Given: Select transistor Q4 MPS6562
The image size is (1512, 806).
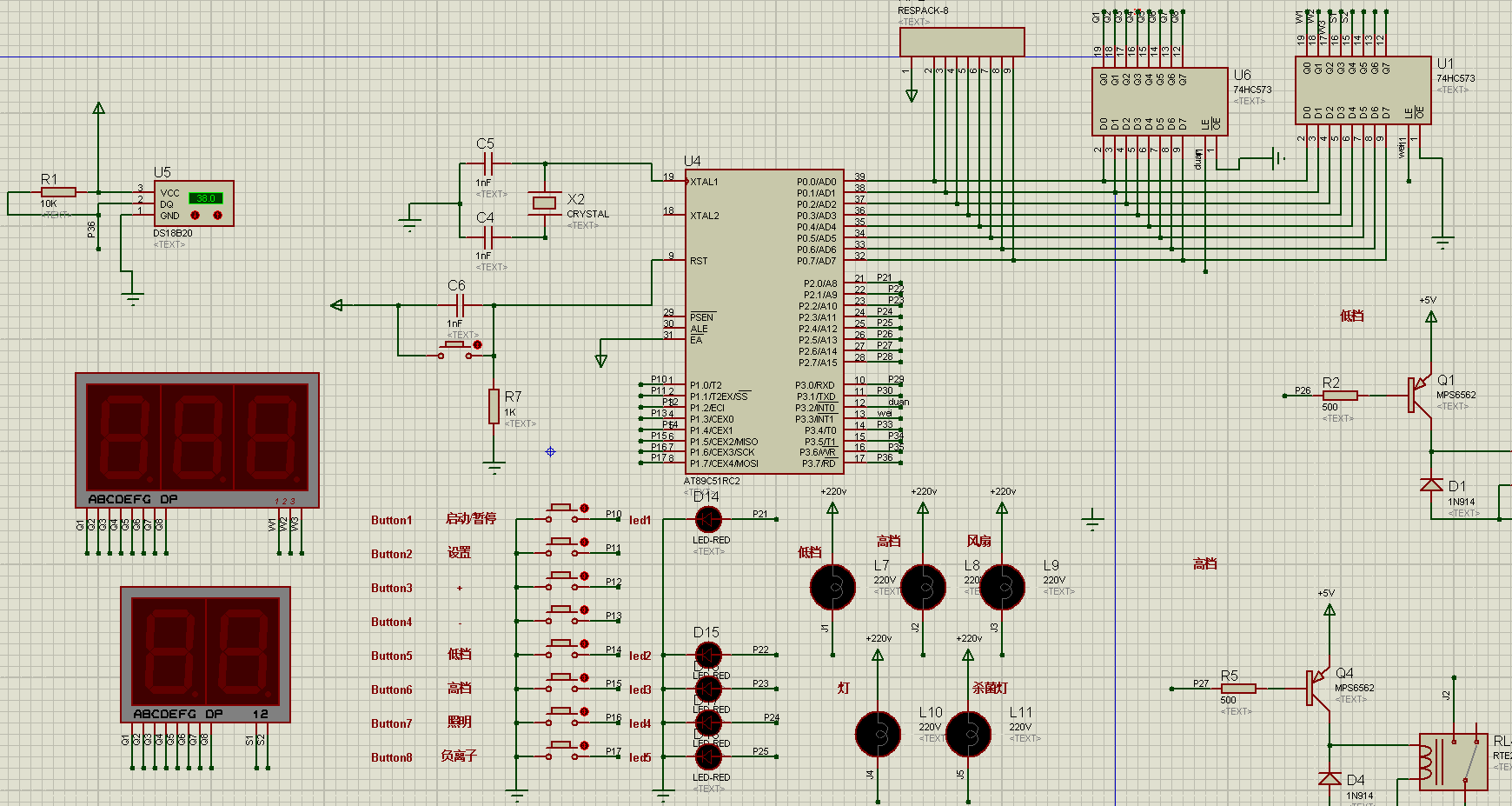Looking at the screenshot, I should coord(1320,688).
